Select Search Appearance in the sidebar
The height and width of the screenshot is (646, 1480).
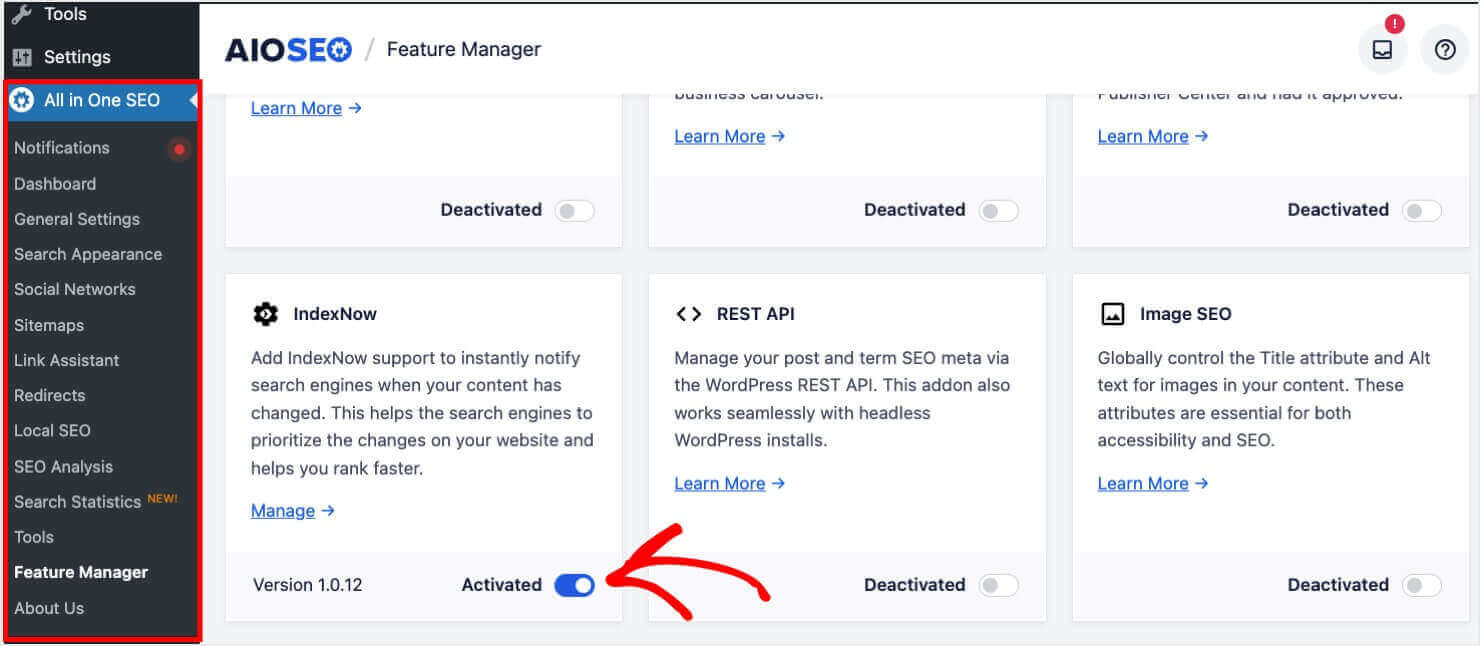pyautogui.click(x=88, y=254)
